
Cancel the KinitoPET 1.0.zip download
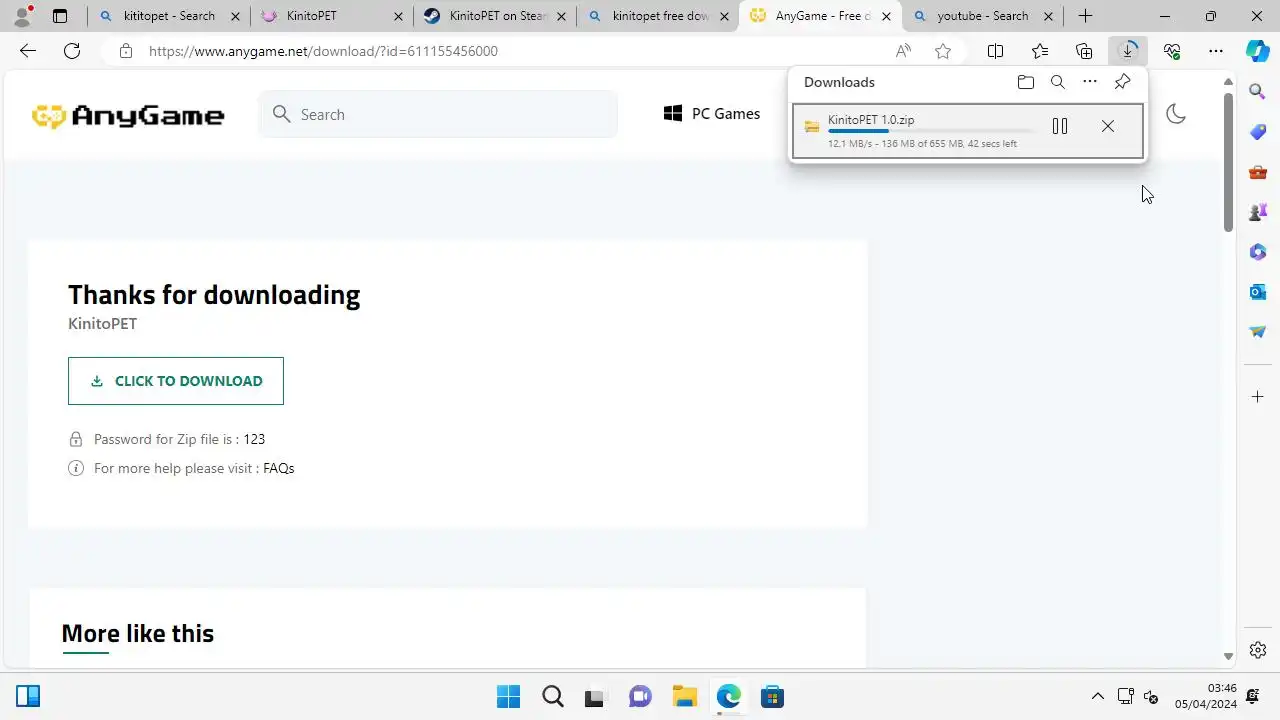point(1107,126)
